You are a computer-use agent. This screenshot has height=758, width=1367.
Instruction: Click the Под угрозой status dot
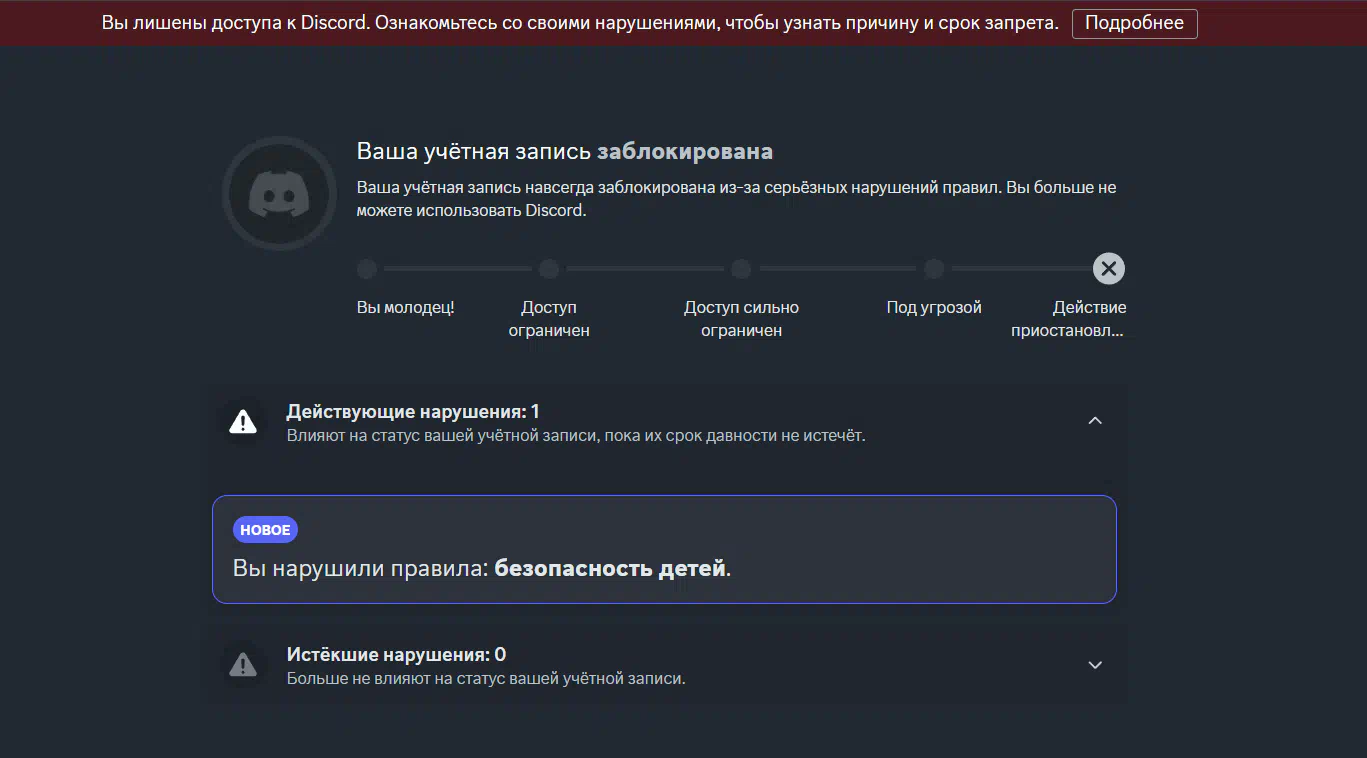pyautogui.click(x=934, y=269)
